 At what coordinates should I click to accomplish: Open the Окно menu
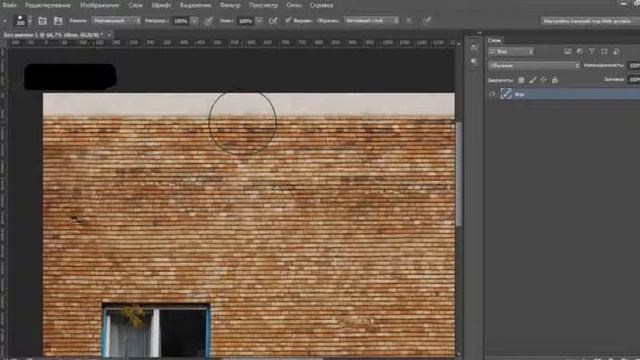294,5
